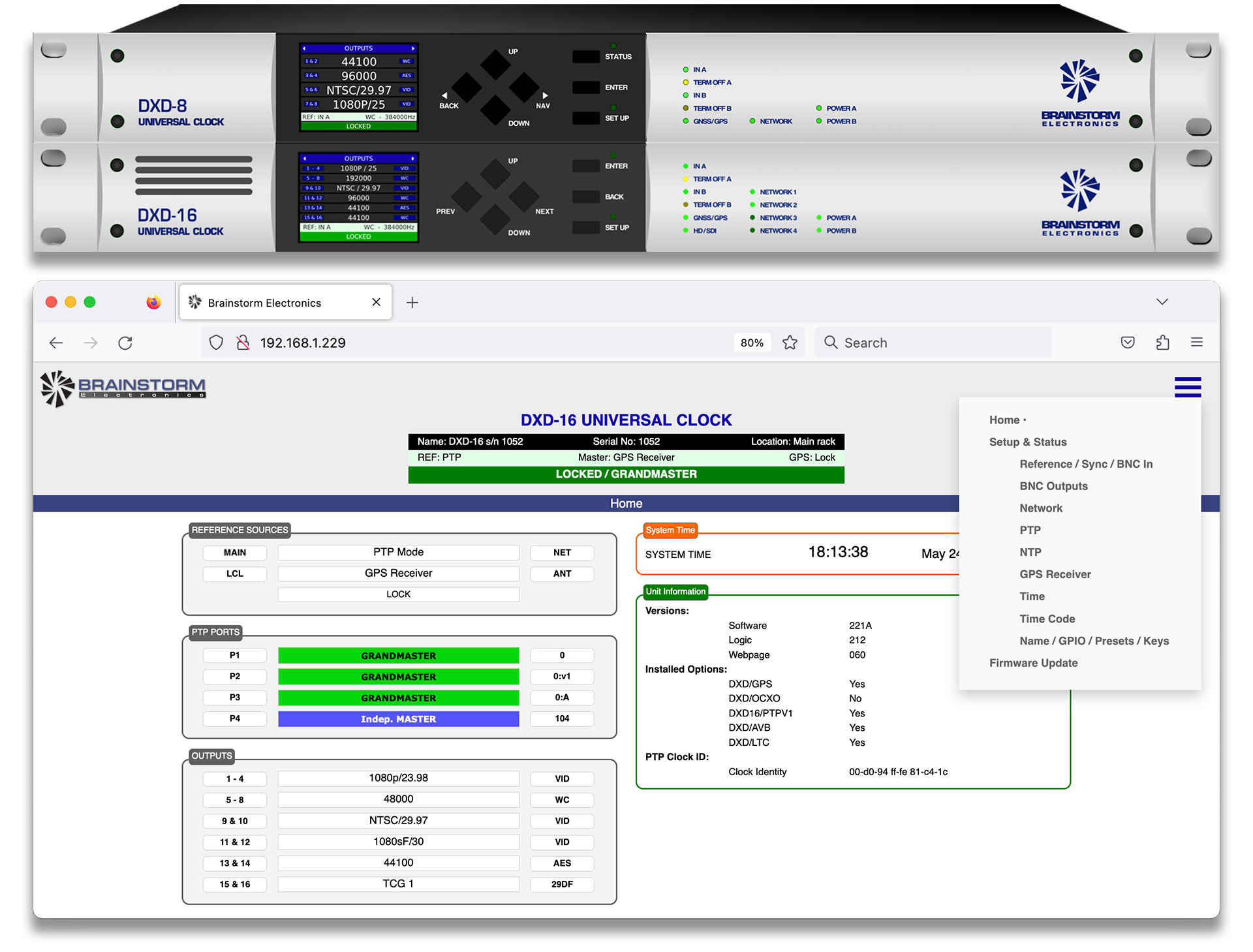Close the Brainstorm Electronics tab
The height and width of the screenshot is (952, 1253).
pyautogui.click(x=376, y=302)
